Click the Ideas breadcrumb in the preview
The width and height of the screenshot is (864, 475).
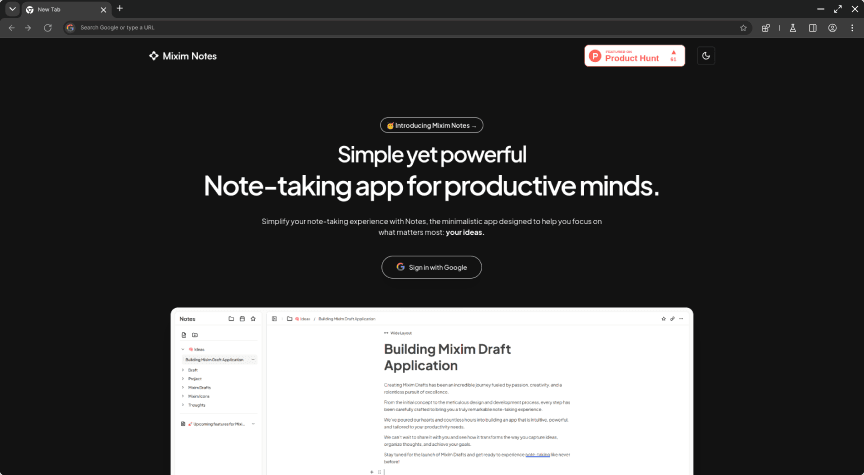303,319
